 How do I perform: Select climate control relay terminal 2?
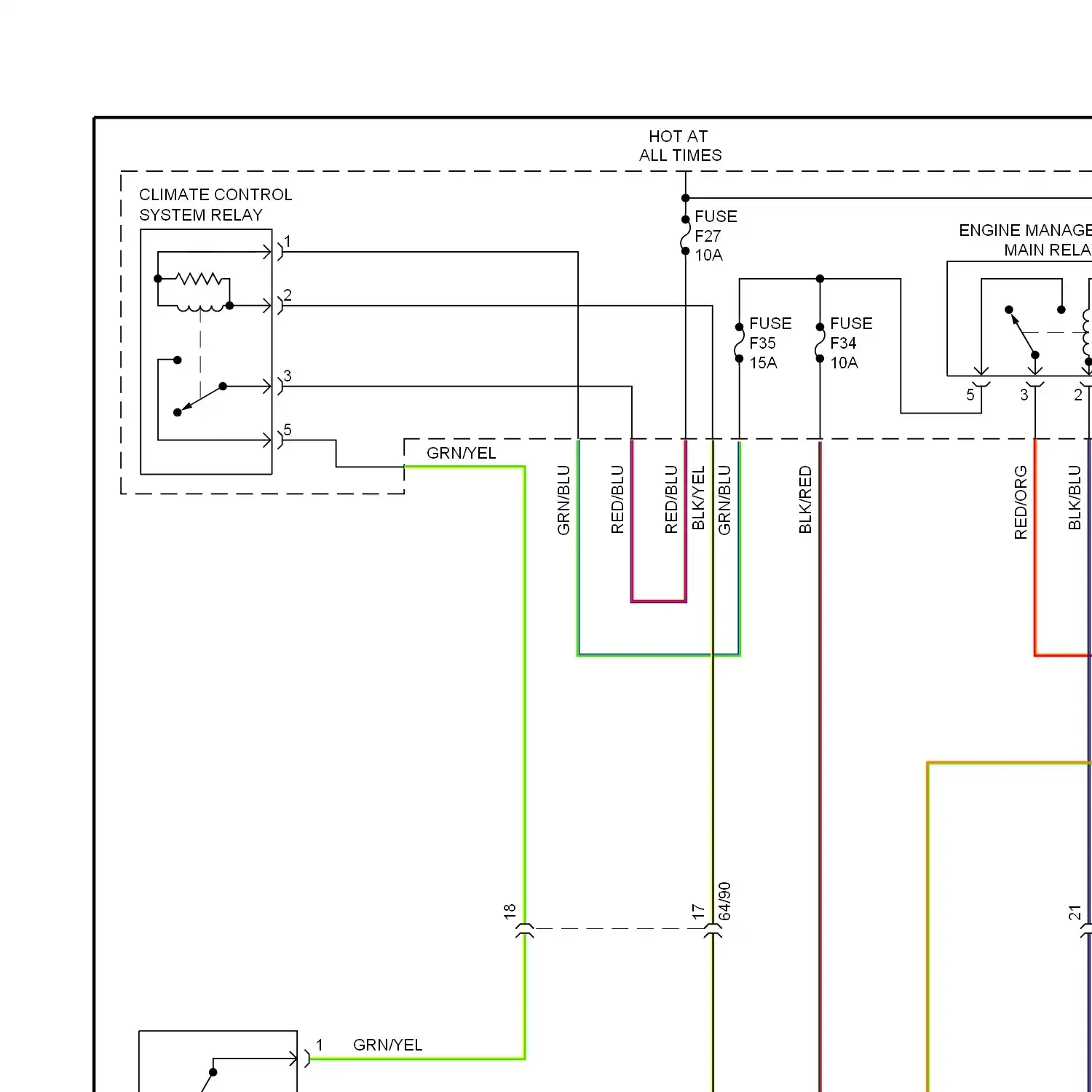tap(288, 295)
